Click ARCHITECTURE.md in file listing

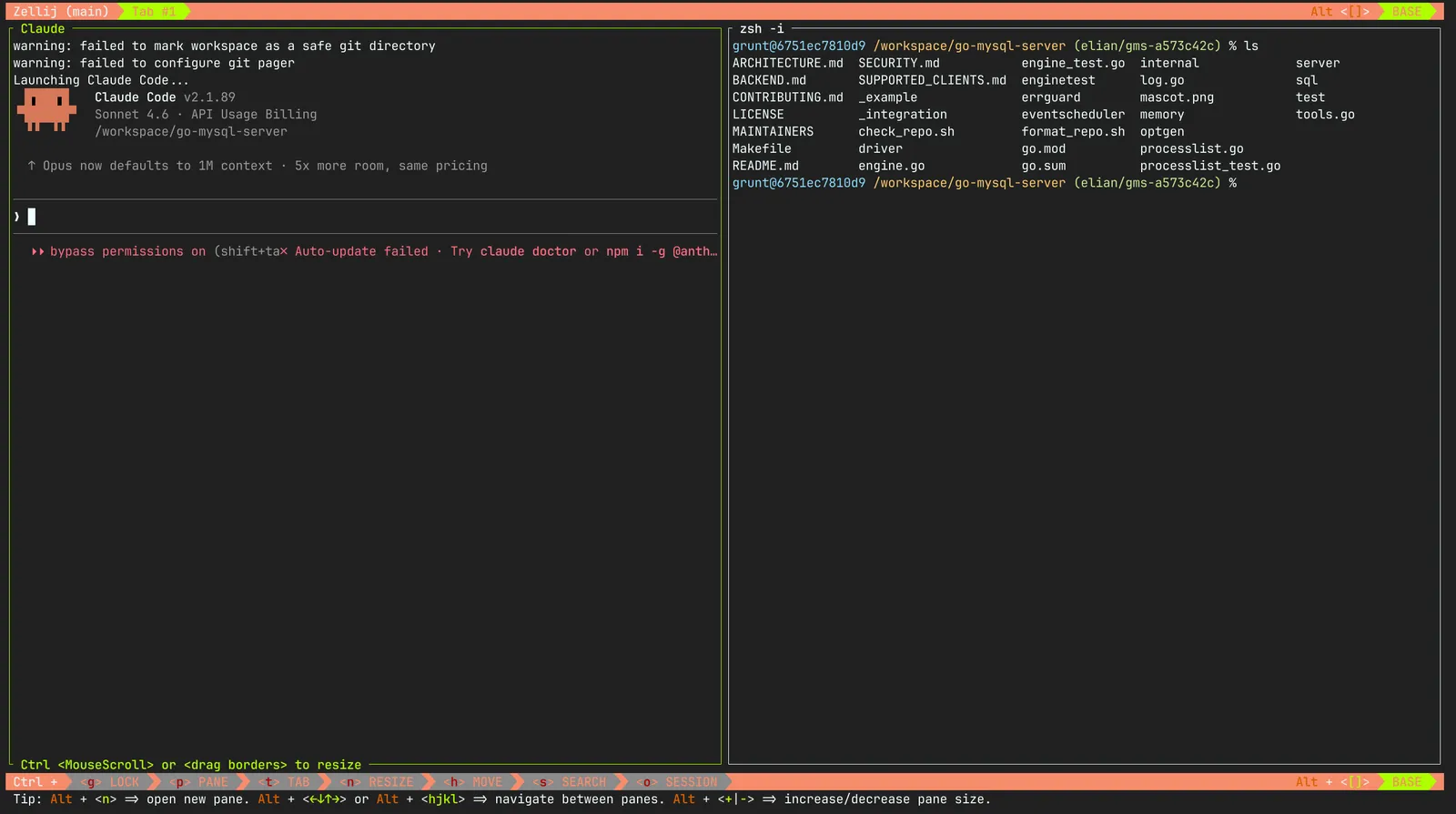tap(788, 63)
